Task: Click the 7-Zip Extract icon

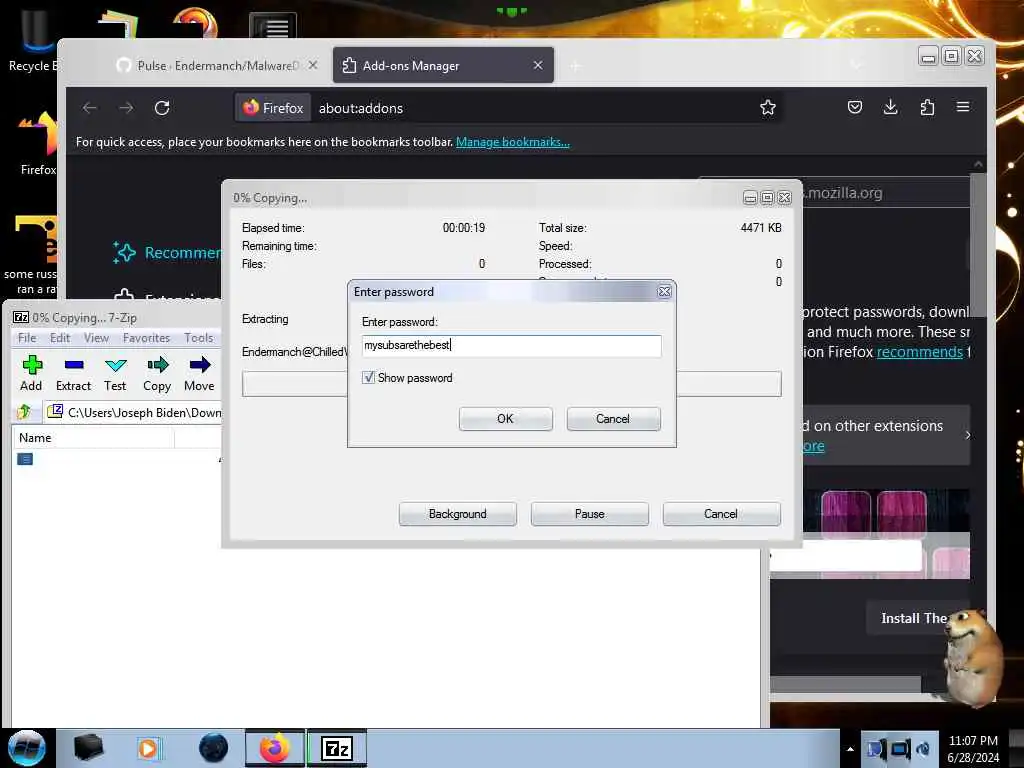Action: [x=73, y=374]
